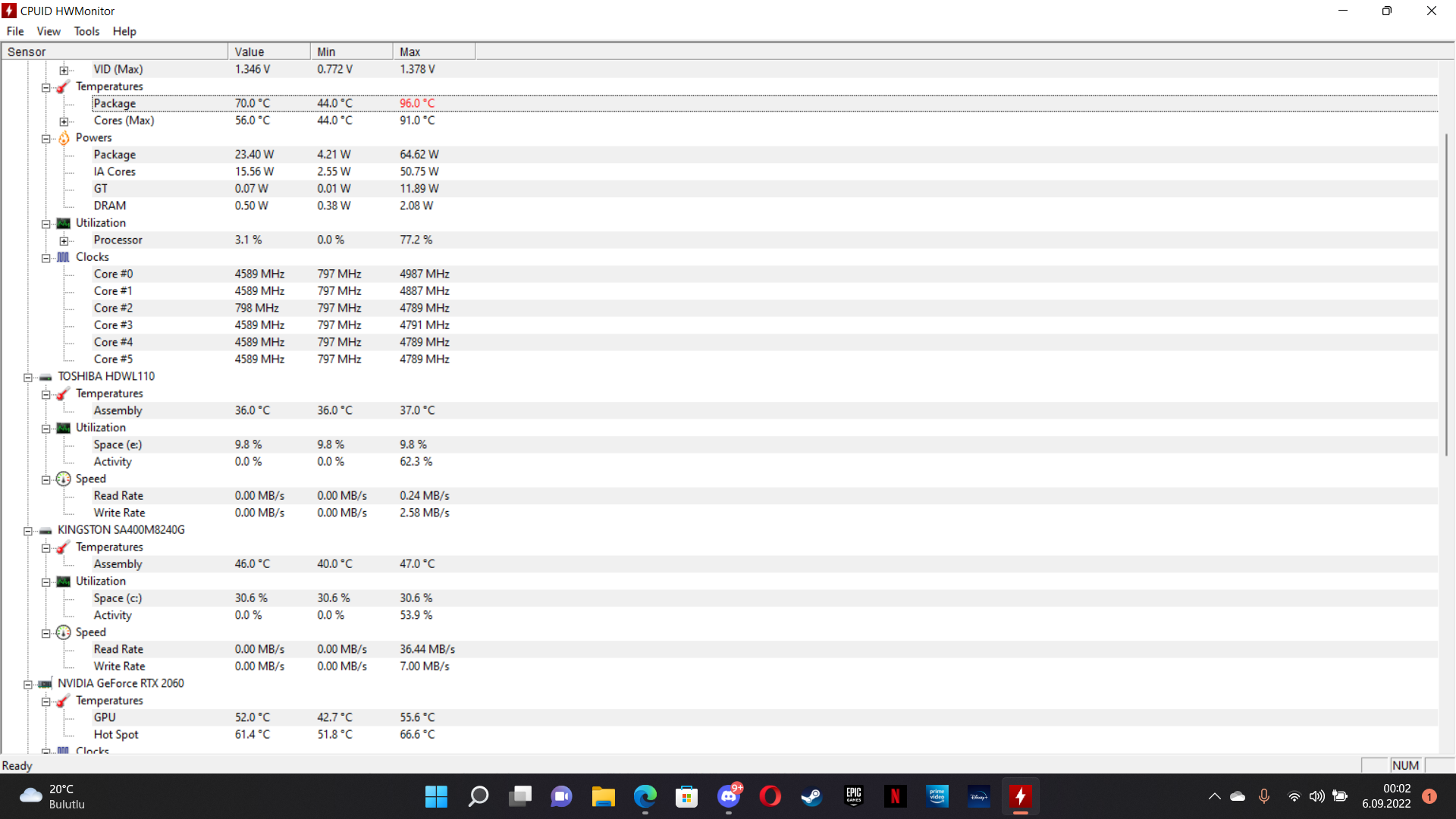Click the 96.0 °C max package value
The width and height of the screenshot is (1456, 819).
point(417,103)
